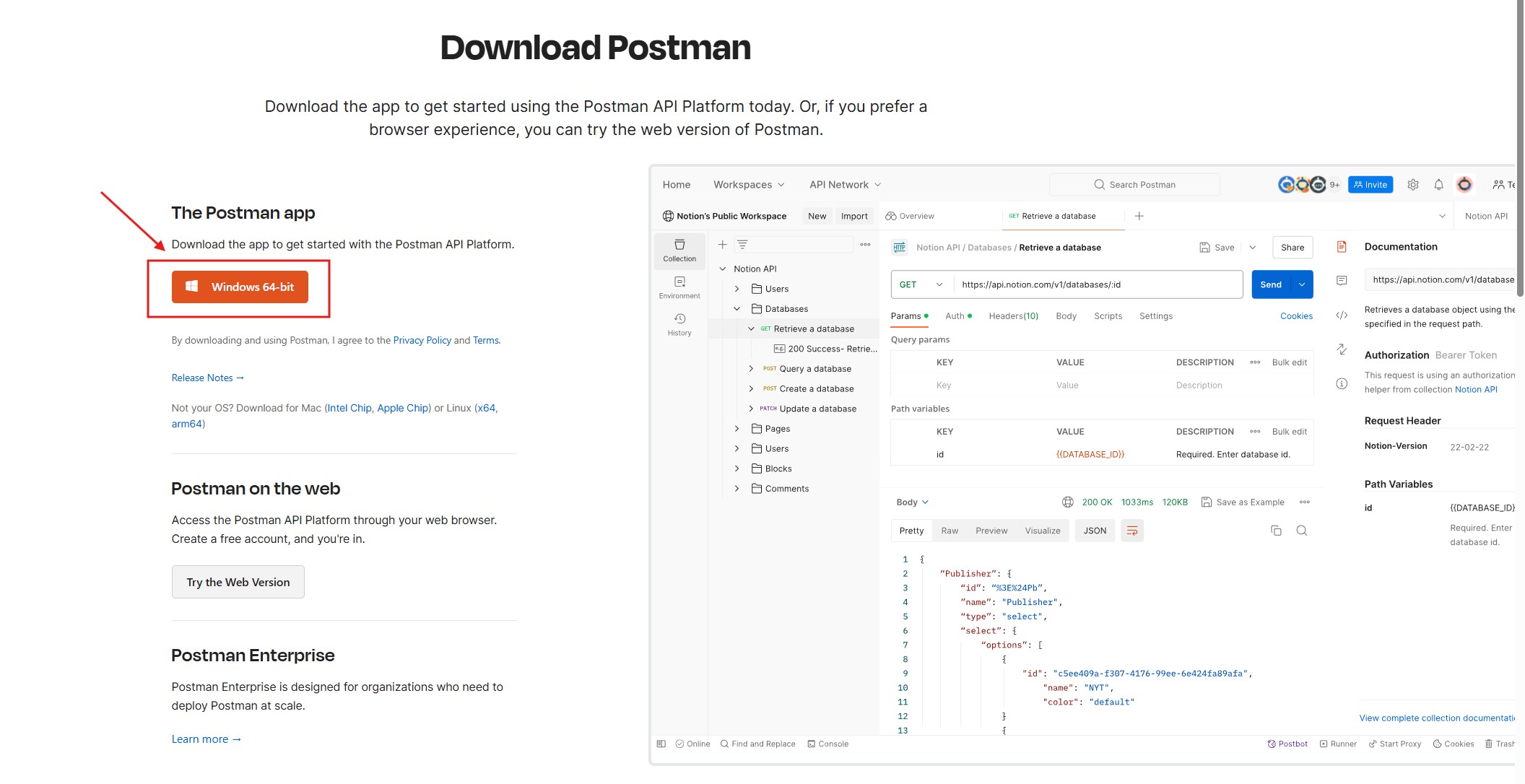Click the copy response icon
The width and height of the screenshot is (1525, 784).
point(1276,531)
